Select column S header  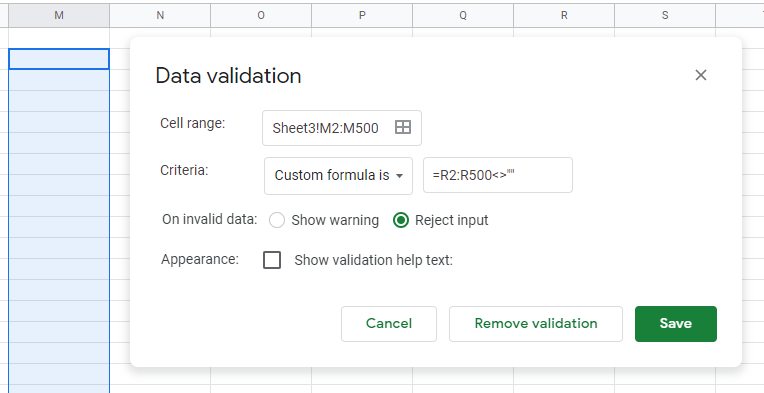tap(665, 16)
